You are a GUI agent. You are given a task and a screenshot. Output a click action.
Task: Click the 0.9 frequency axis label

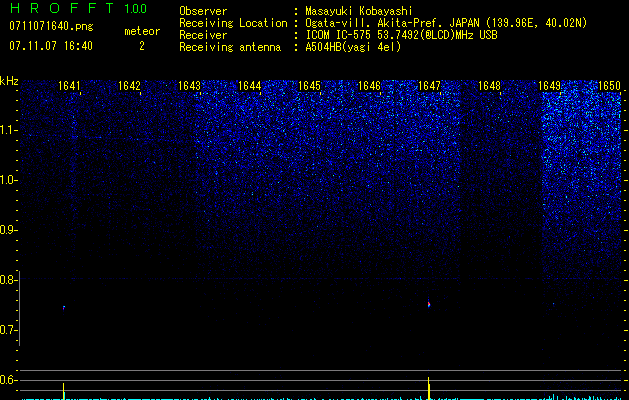(7, 230)
